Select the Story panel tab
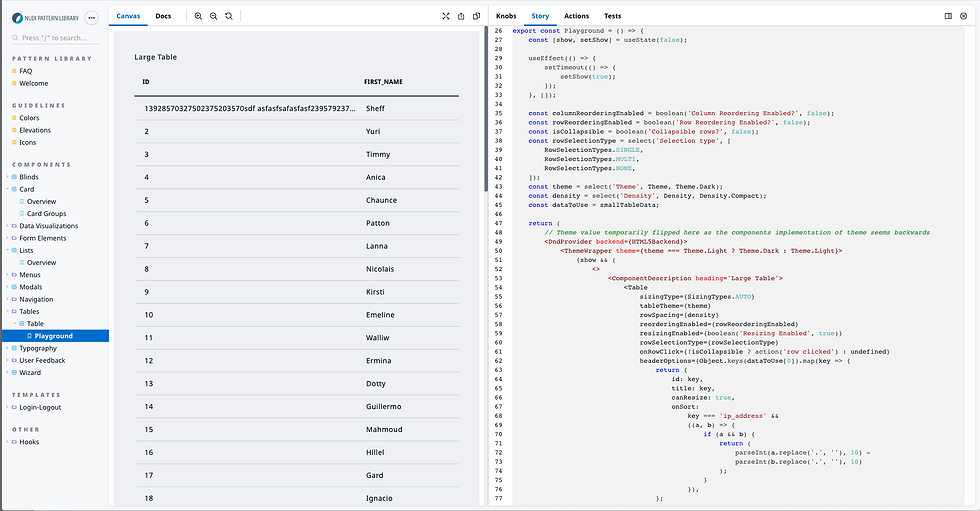 (x=540, y=16)
